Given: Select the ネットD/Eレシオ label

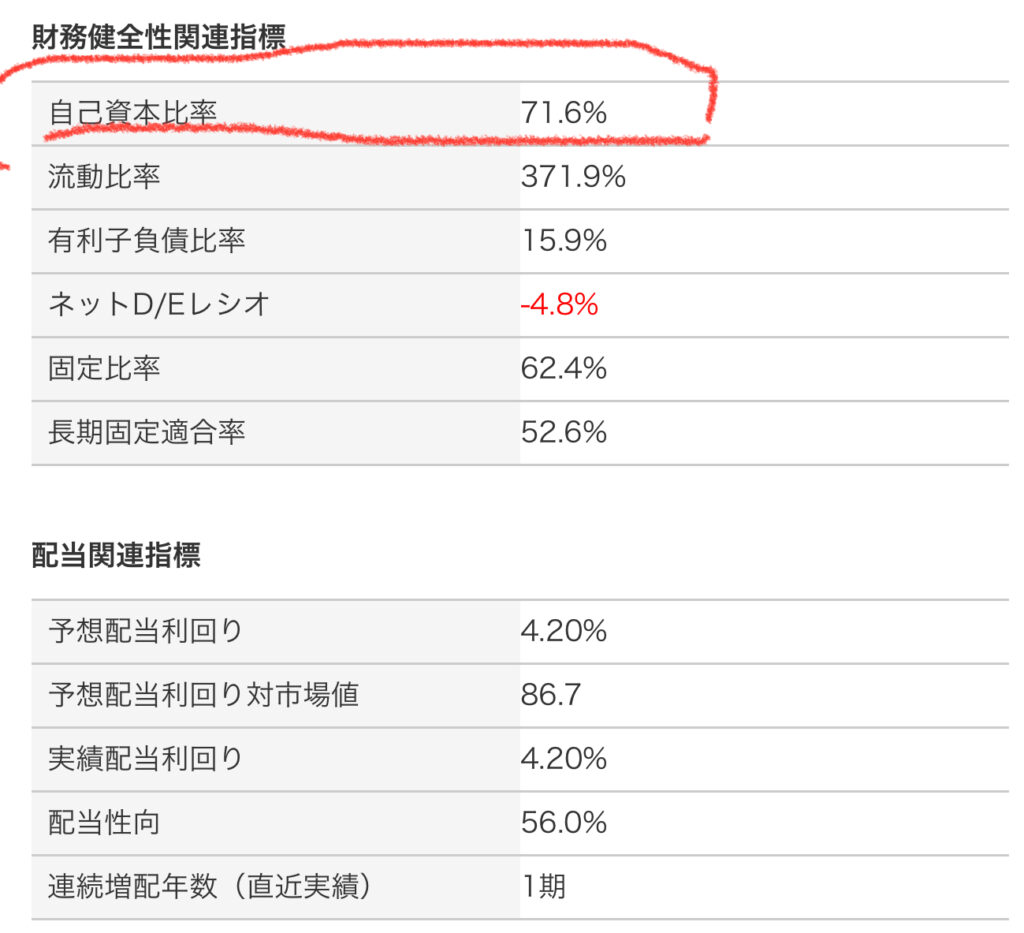Looking at the screenshot, I should (159, 305).
